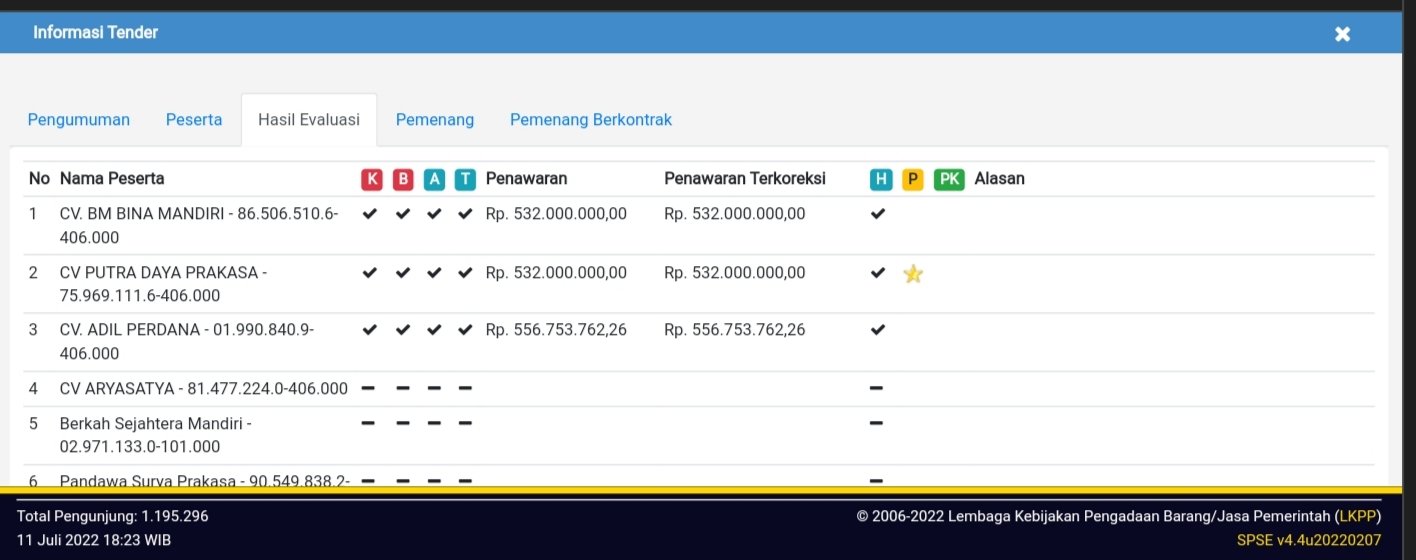Click the H dash for CV ARYASATYA
1416x560 pixels.
[876, 388]
